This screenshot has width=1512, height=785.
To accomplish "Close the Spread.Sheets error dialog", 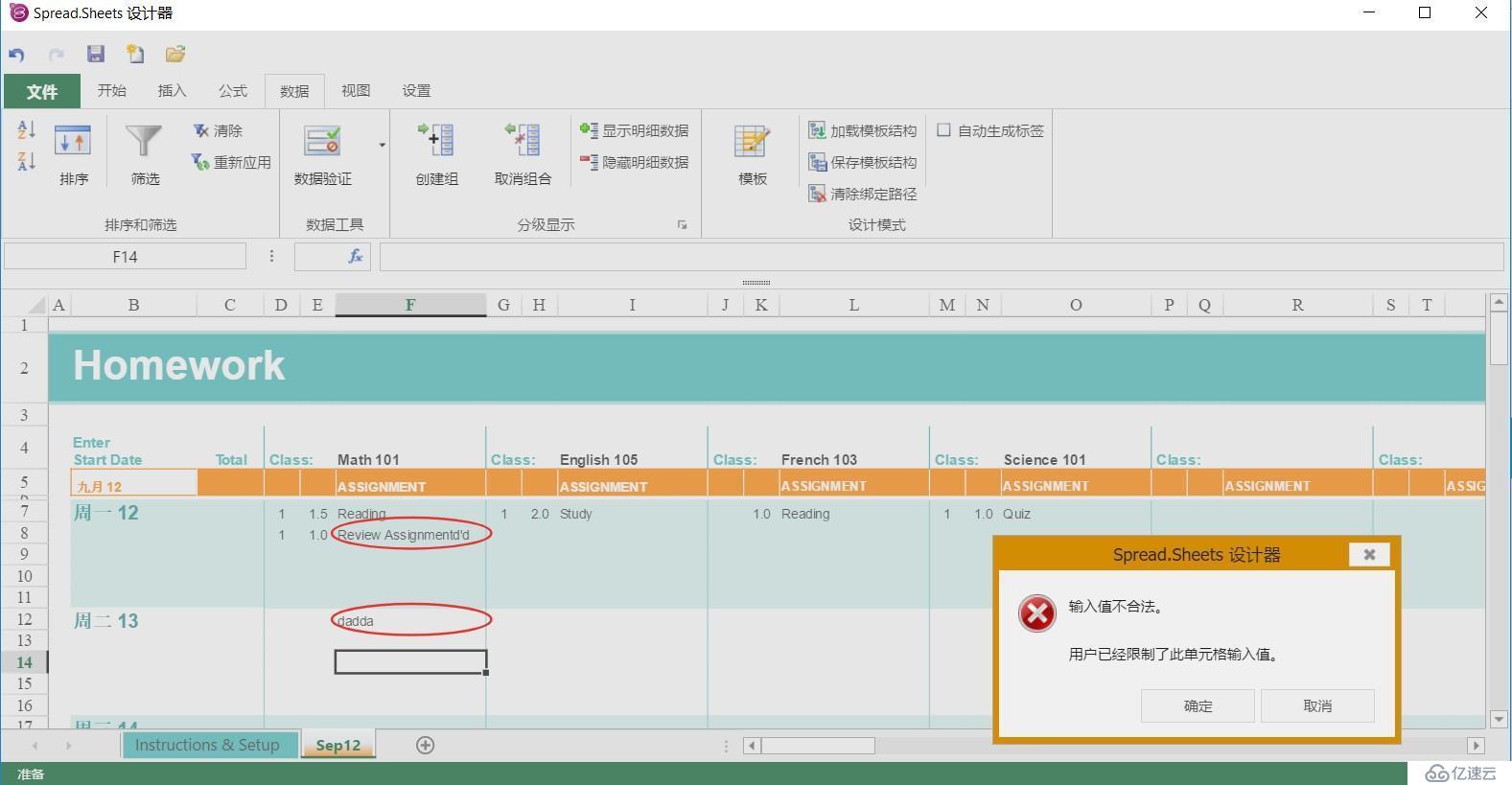I will (x=1369, y=554).
